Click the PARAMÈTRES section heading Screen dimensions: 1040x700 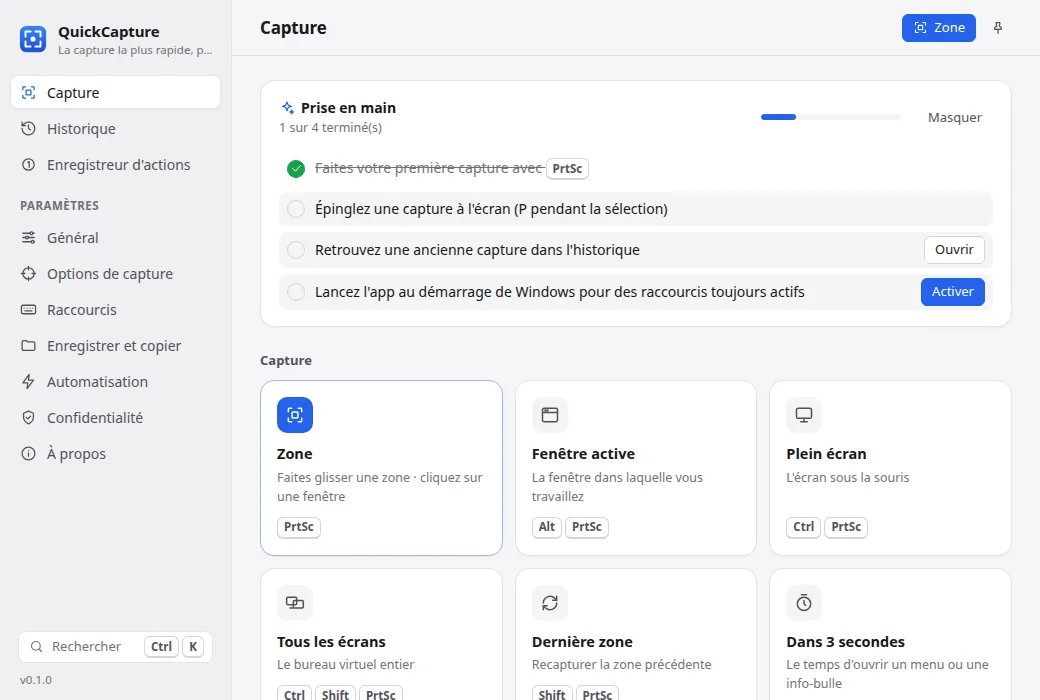tap(60, 206)
